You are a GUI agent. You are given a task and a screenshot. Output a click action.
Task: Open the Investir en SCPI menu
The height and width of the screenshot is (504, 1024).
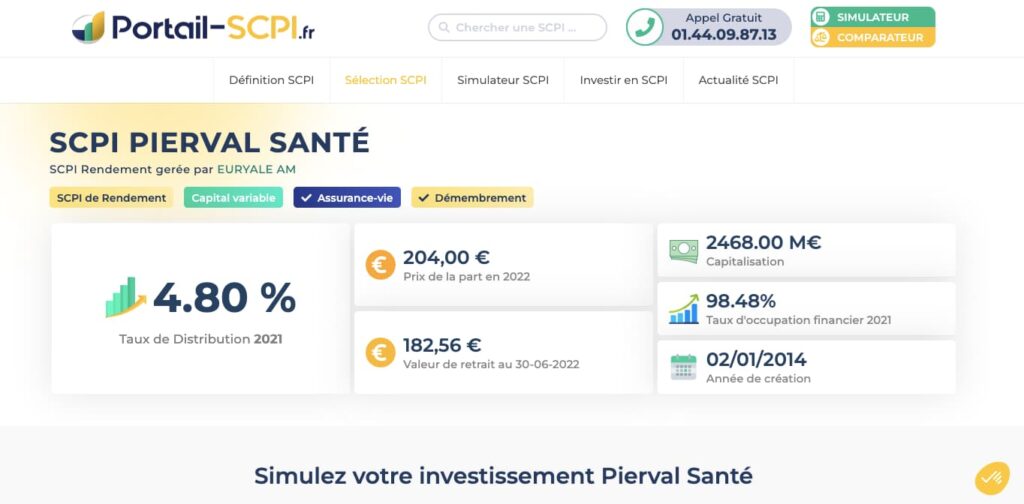(624, 80)
